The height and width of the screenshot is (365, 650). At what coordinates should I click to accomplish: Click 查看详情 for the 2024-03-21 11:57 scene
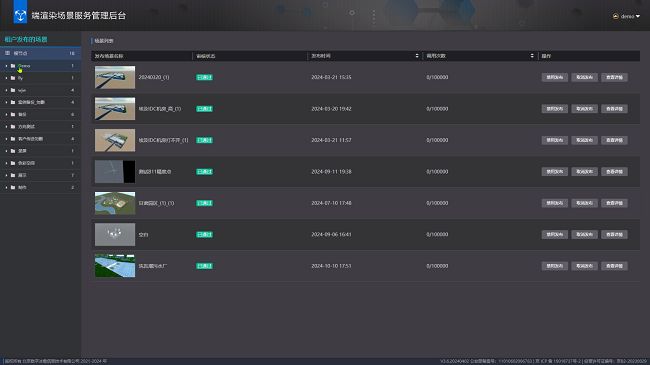[614, 140]
